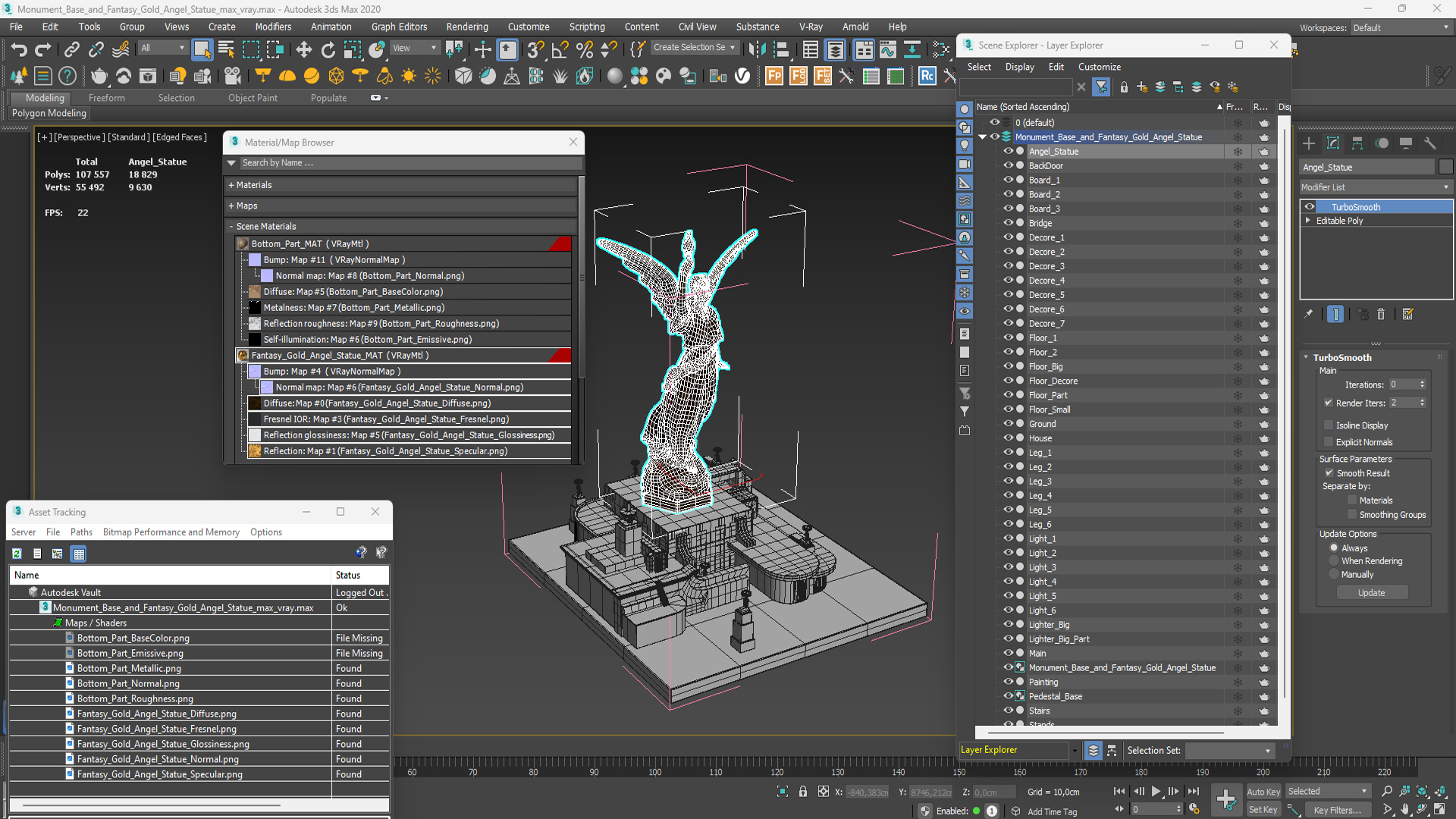Viewport: 1456px width, 819px height.
Task: Click Selection Lock Toggle in status bar
Action: (803, 792)
